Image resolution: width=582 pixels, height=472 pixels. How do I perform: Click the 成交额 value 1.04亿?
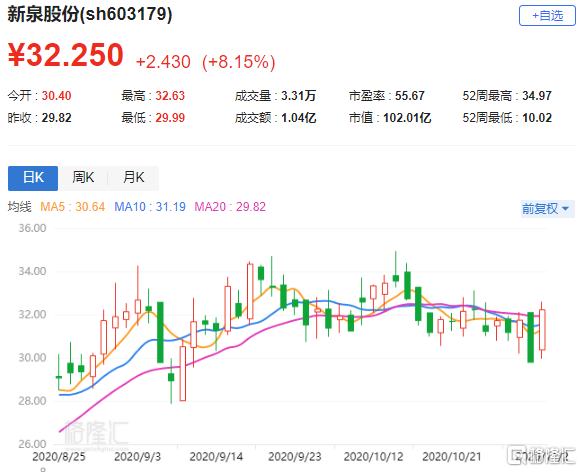[x=298, y=118]
